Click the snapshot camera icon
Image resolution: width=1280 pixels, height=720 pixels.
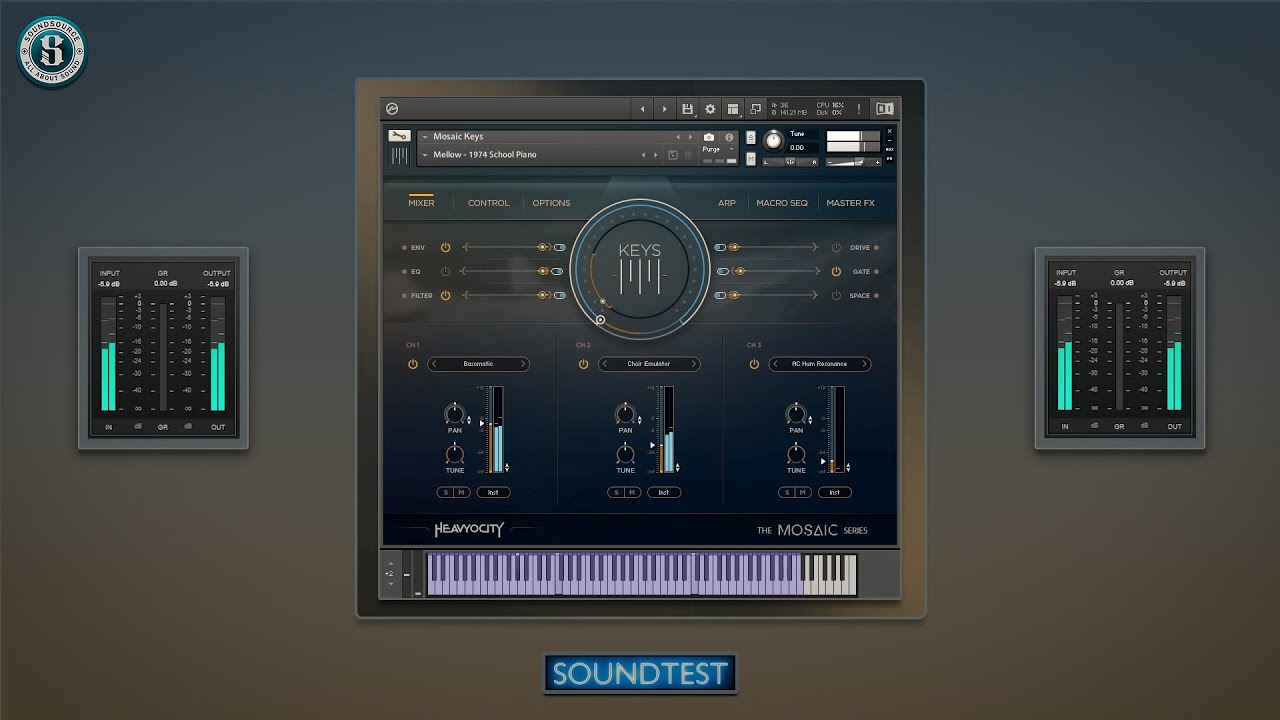pos(709,137)
